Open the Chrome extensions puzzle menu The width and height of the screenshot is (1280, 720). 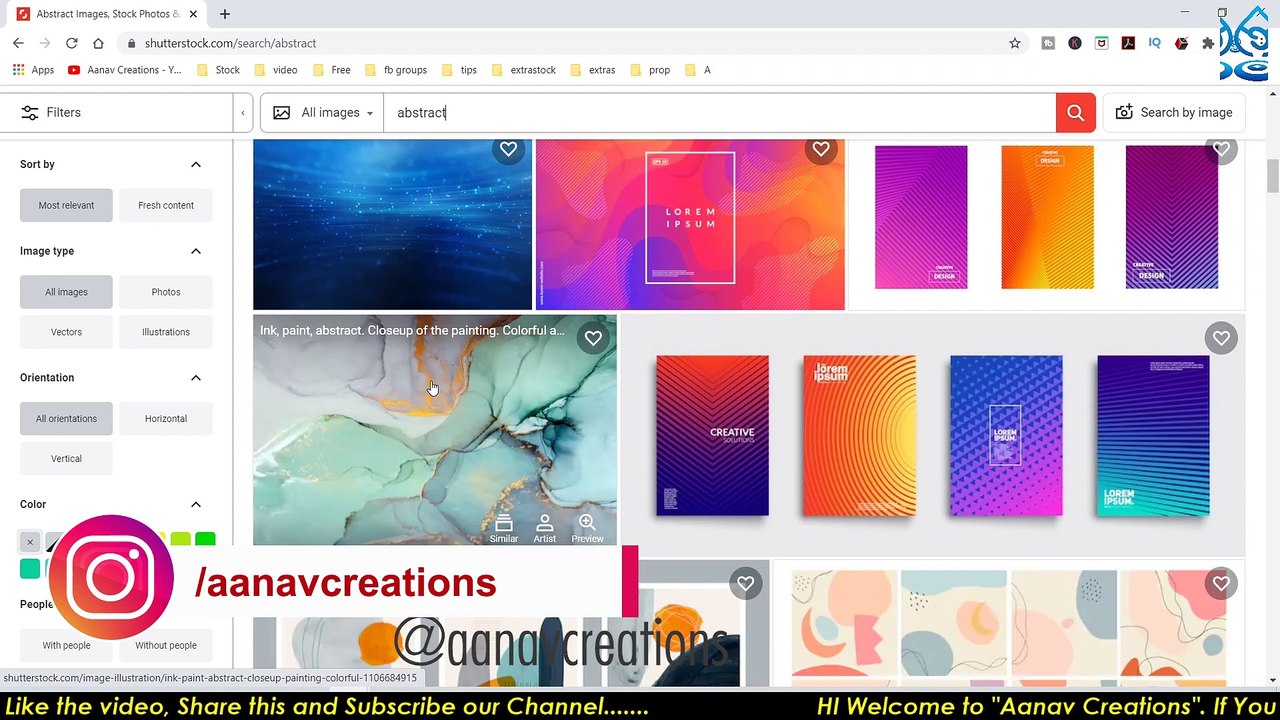[1208, 43]
